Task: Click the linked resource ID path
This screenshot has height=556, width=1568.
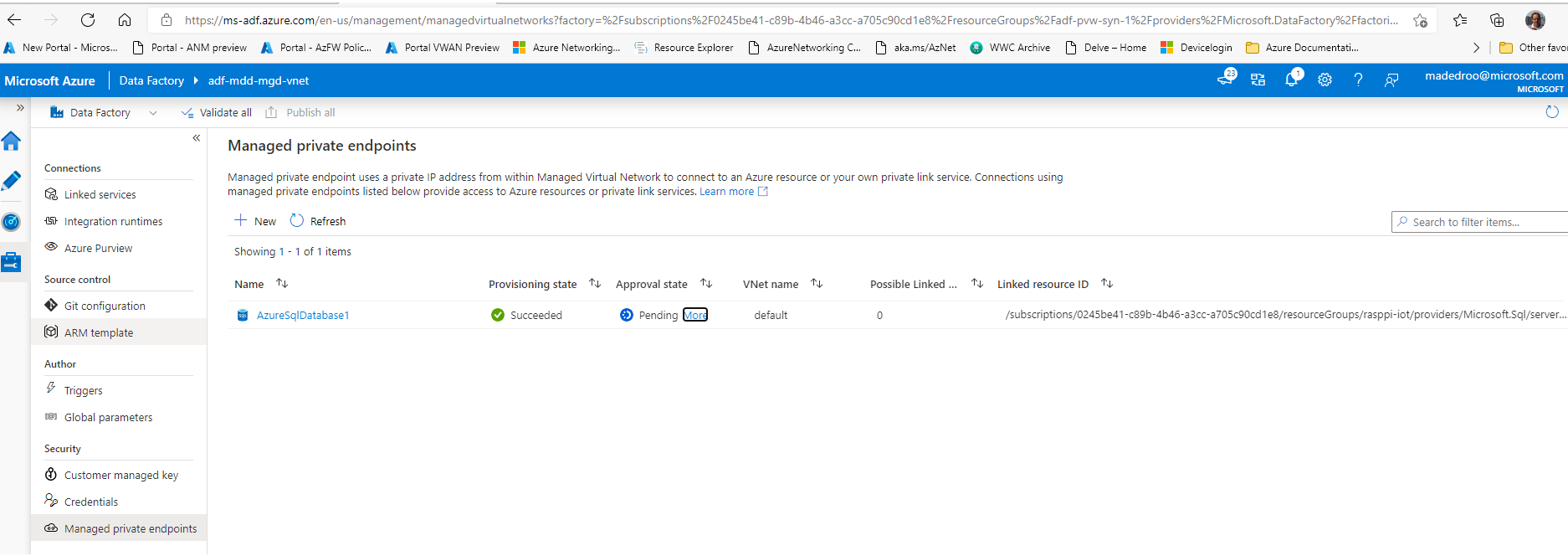Action: click(x=1286, y=315)
